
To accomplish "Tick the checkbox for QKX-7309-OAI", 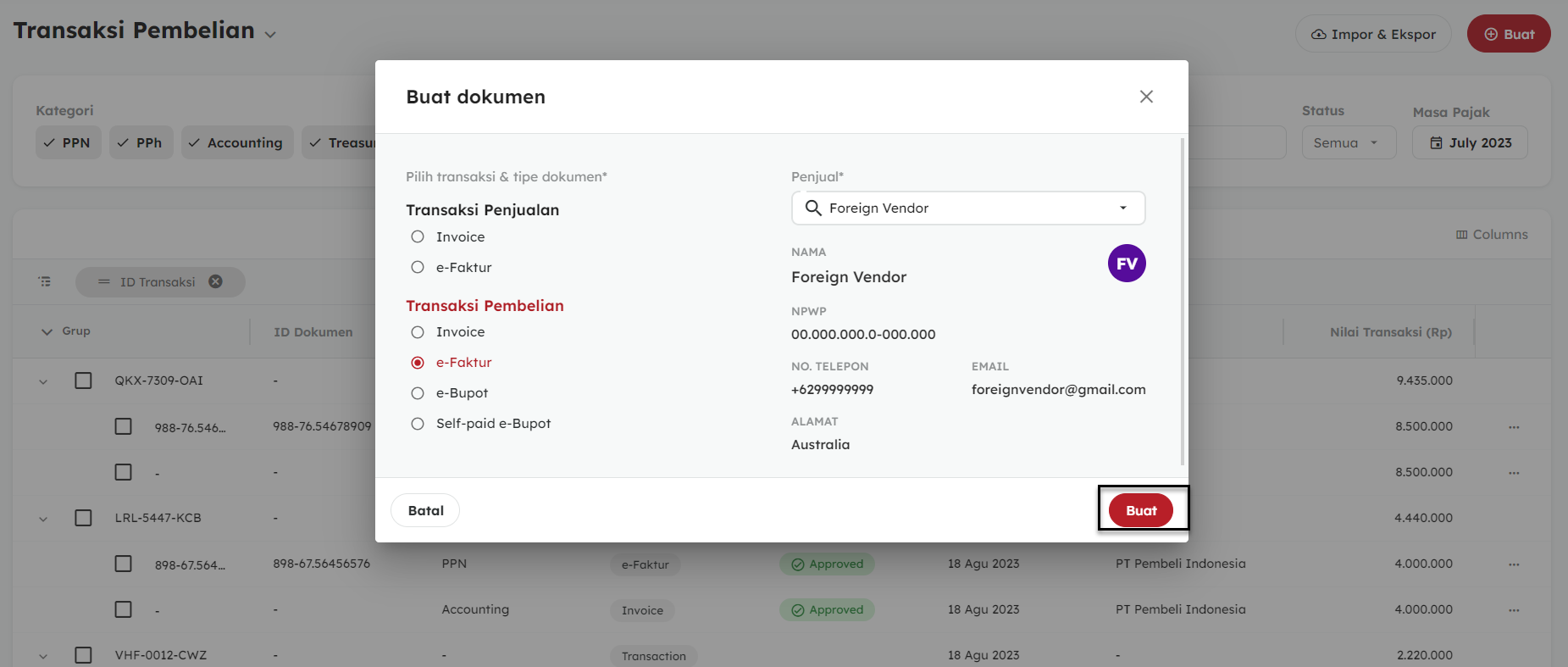I will click(83, 381).
